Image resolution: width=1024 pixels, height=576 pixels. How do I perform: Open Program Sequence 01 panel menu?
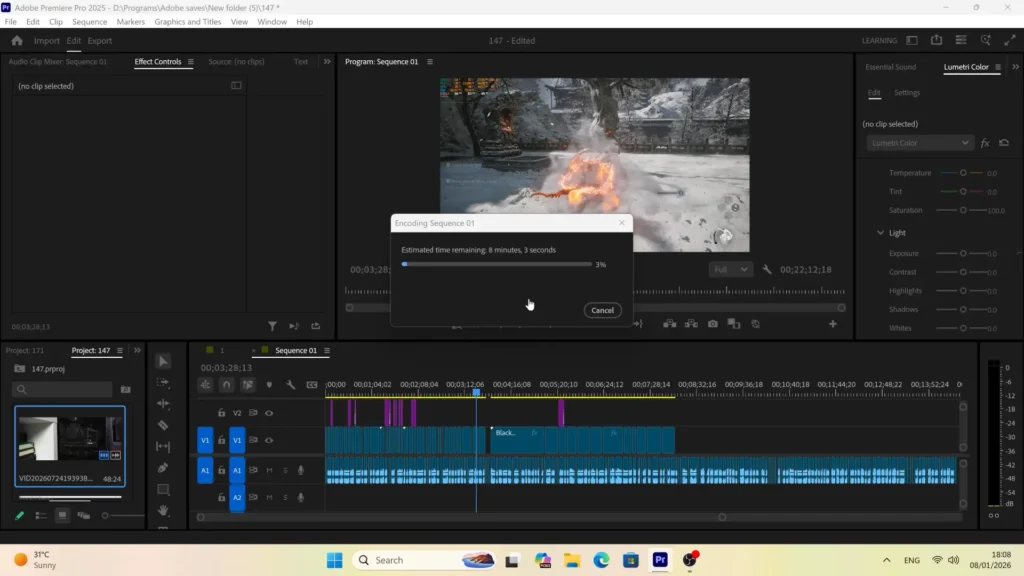pyautogui.click(x=430, y=62)
